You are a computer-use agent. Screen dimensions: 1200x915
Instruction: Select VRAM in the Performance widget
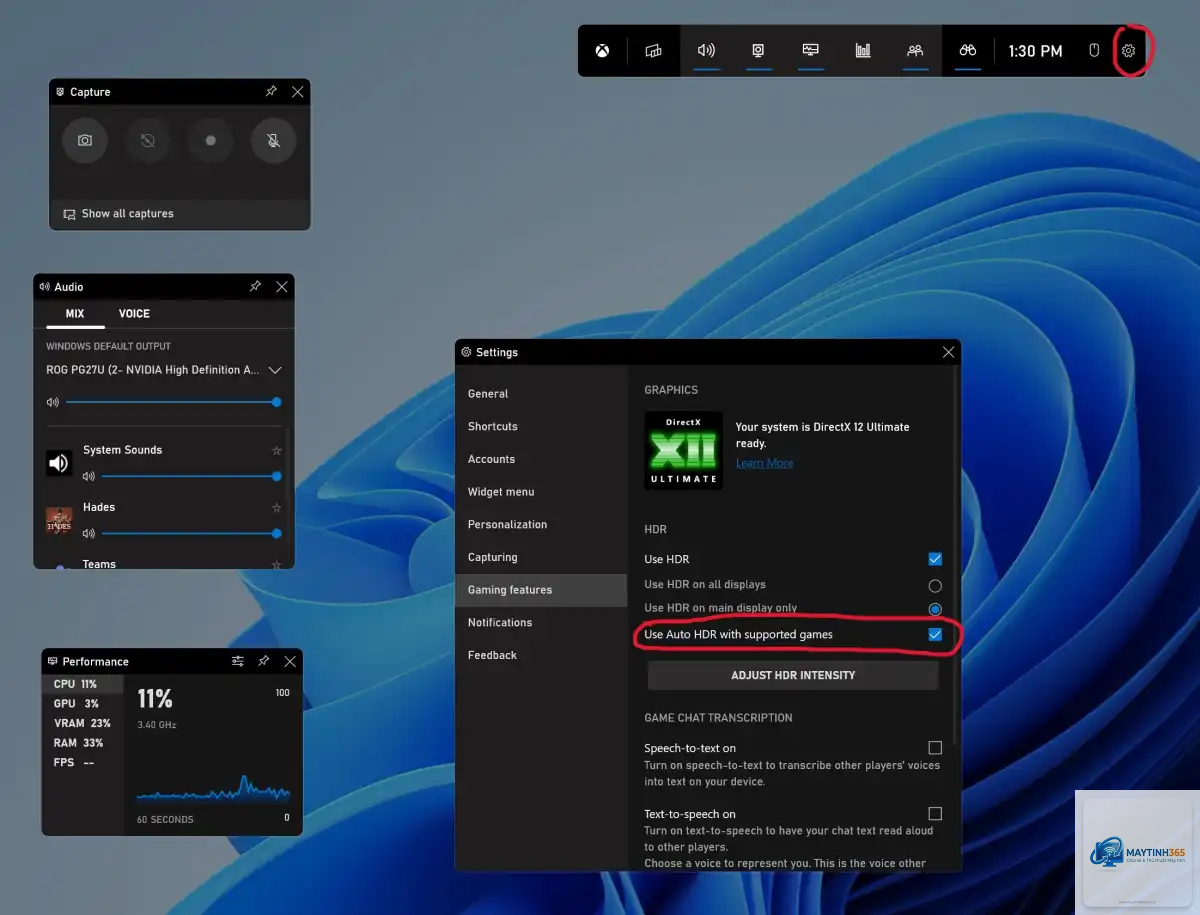pos(82,723)
